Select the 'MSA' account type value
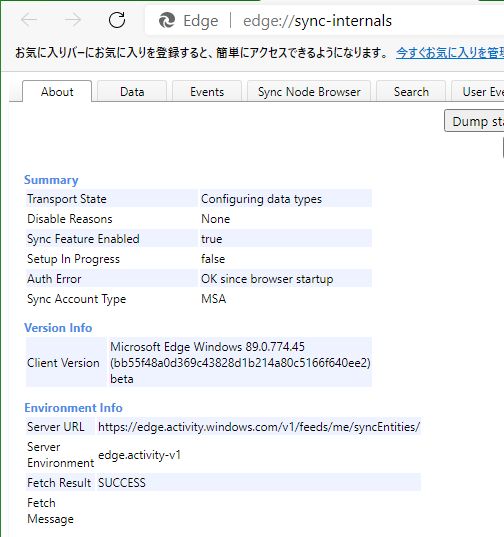This screenshot has height=537, width=504. 213,299
